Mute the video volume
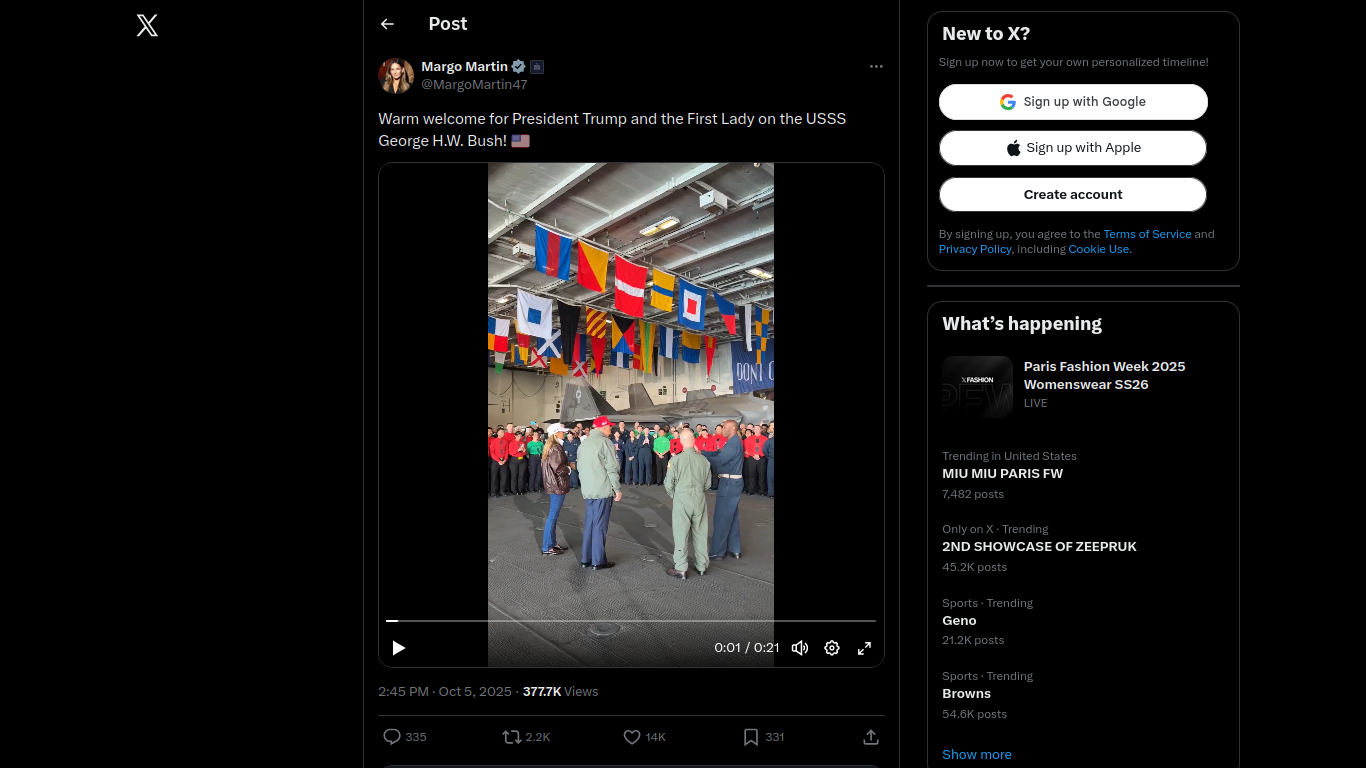Viewport: 1366px width, 768px height. pyautogui.click(x=799, y=648)
